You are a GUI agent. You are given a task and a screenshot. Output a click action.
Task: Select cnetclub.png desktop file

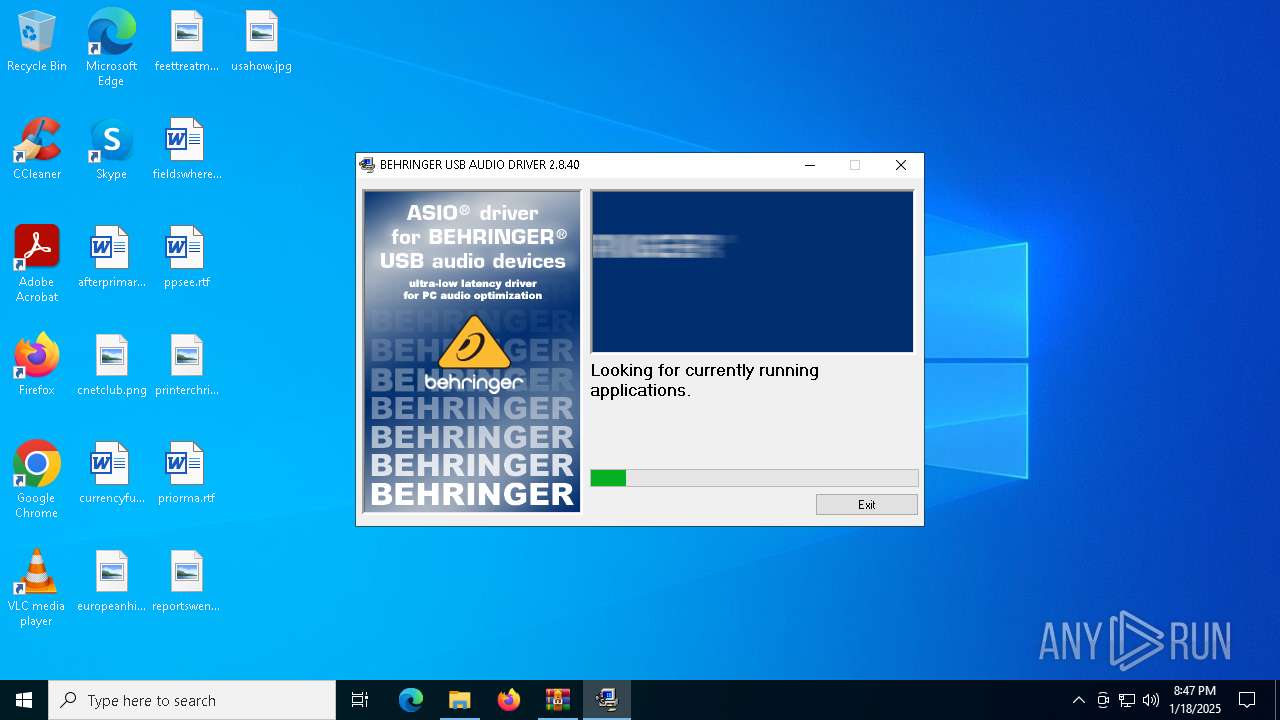coord(111,366)
